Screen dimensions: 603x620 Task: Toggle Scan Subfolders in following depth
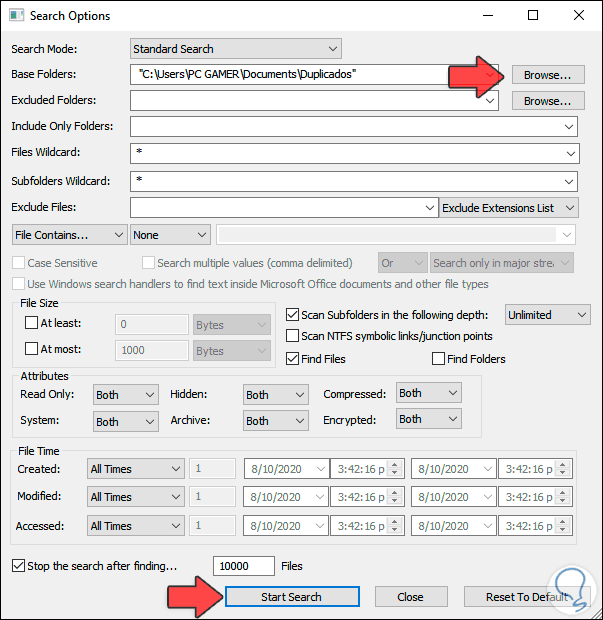coord(292,315)
